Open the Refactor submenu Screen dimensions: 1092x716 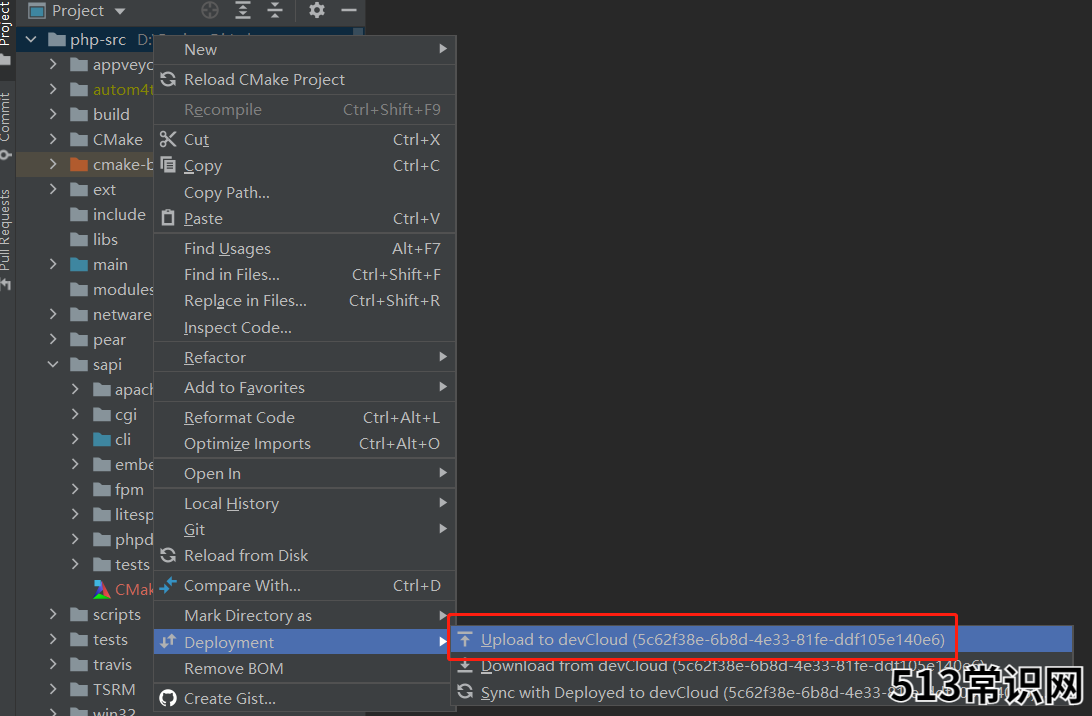tap(304, 357)
